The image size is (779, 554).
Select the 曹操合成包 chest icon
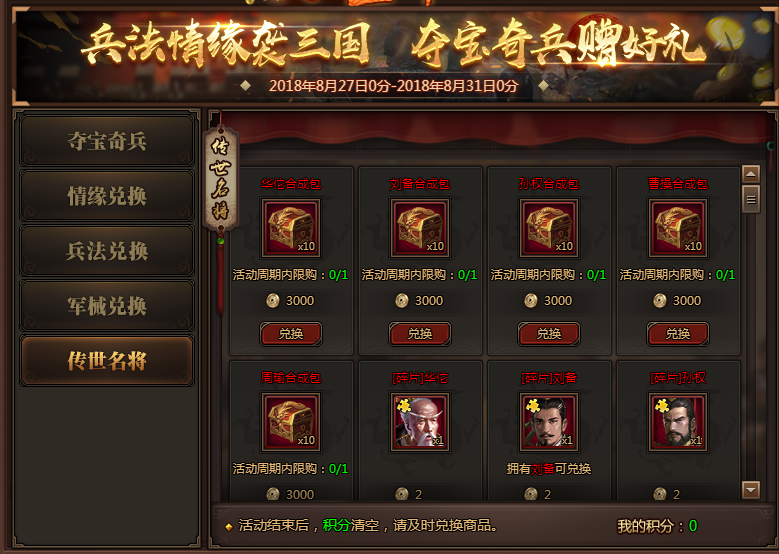click(x=678, y=228)
